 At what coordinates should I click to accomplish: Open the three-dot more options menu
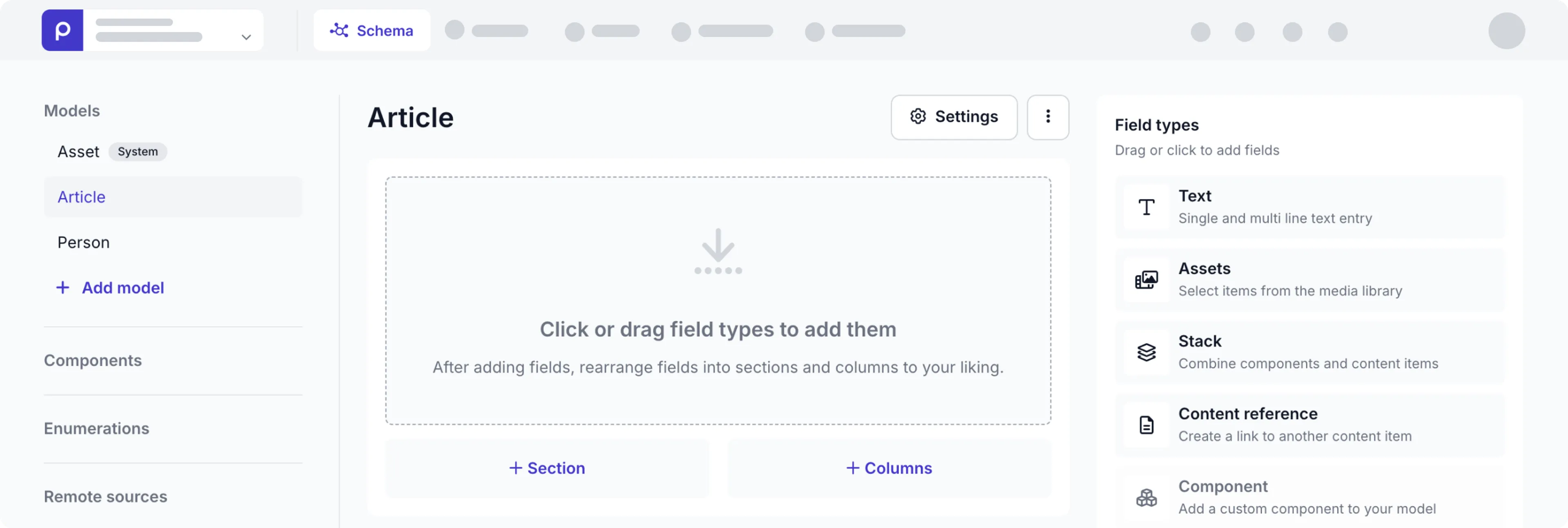click(1047, 117)
